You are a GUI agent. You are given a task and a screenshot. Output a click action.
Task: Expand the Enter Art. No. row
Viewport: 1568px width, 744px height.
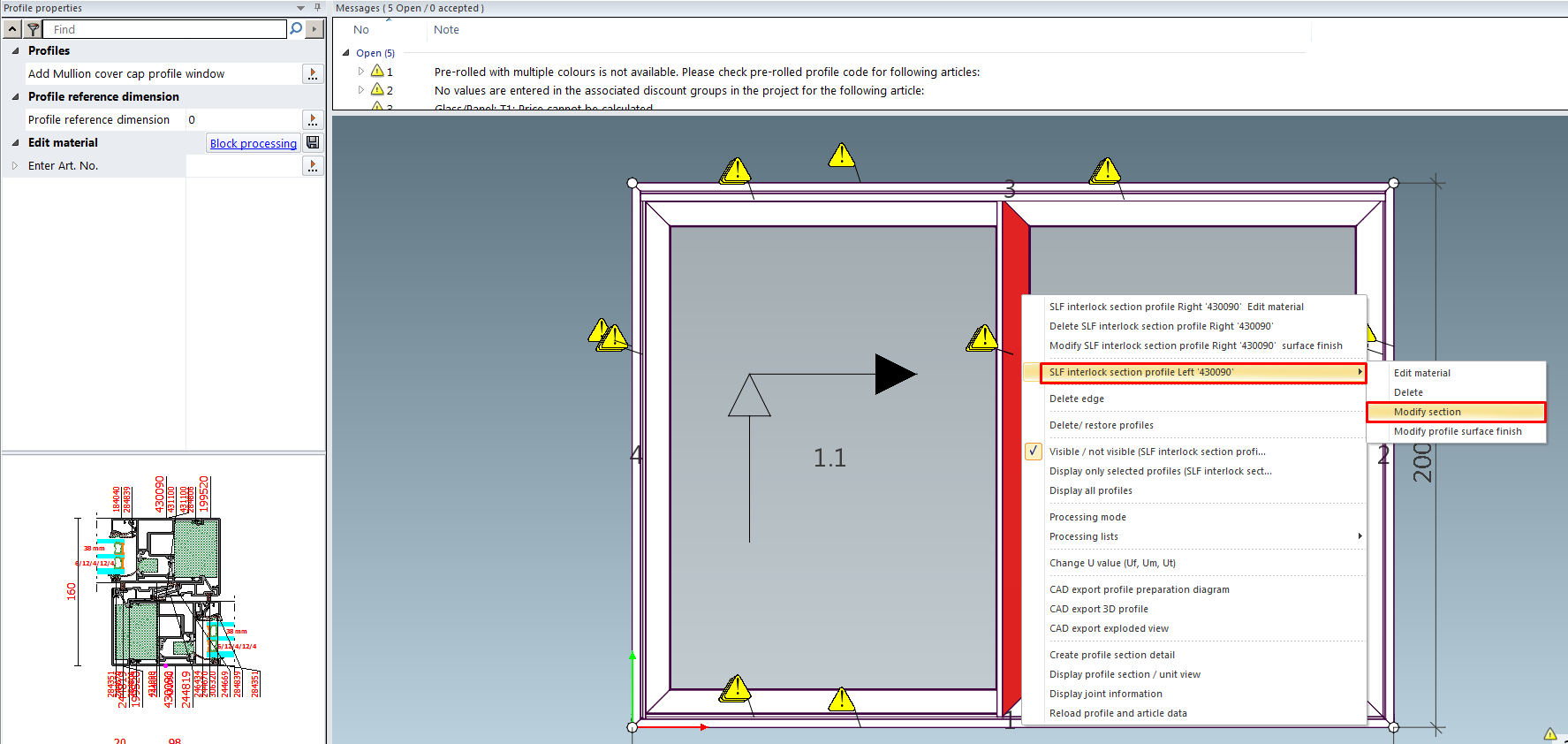point(15,165)
